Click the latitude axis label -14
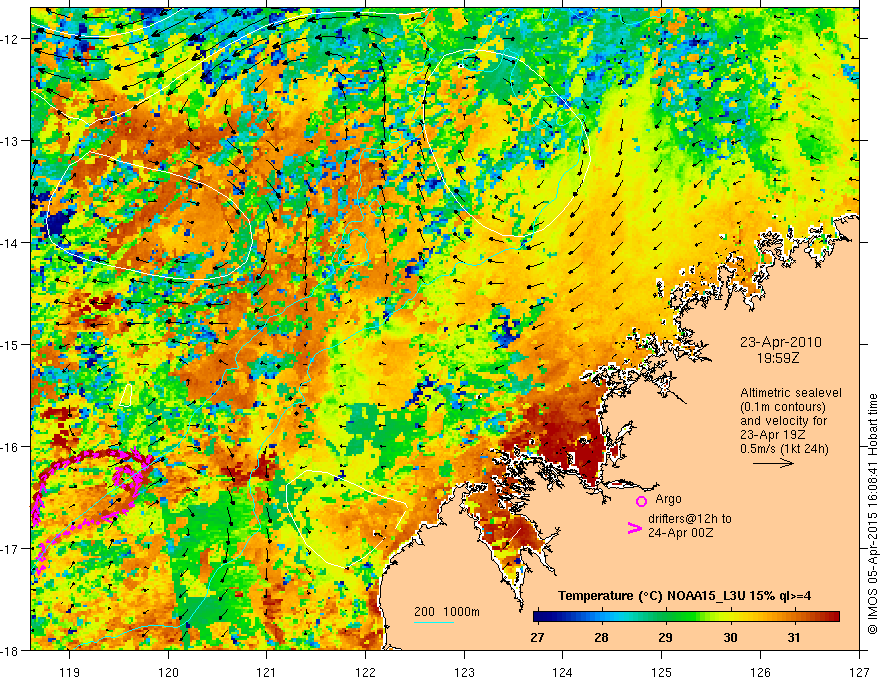Image resolution: width=880 pixels, height=680 pixels. coord(12,243)
